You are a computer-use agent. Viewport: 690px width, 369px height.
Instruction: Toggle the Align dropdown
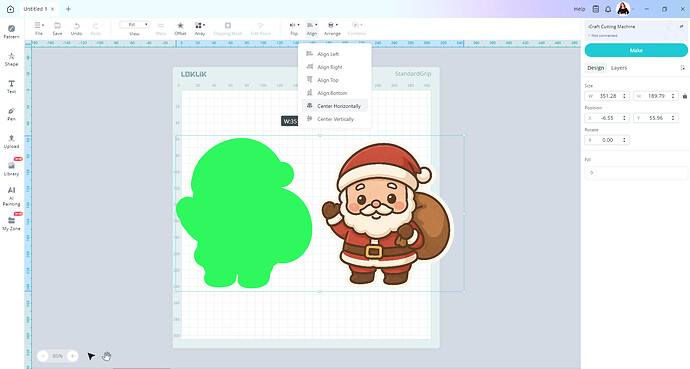click(312, 29)
